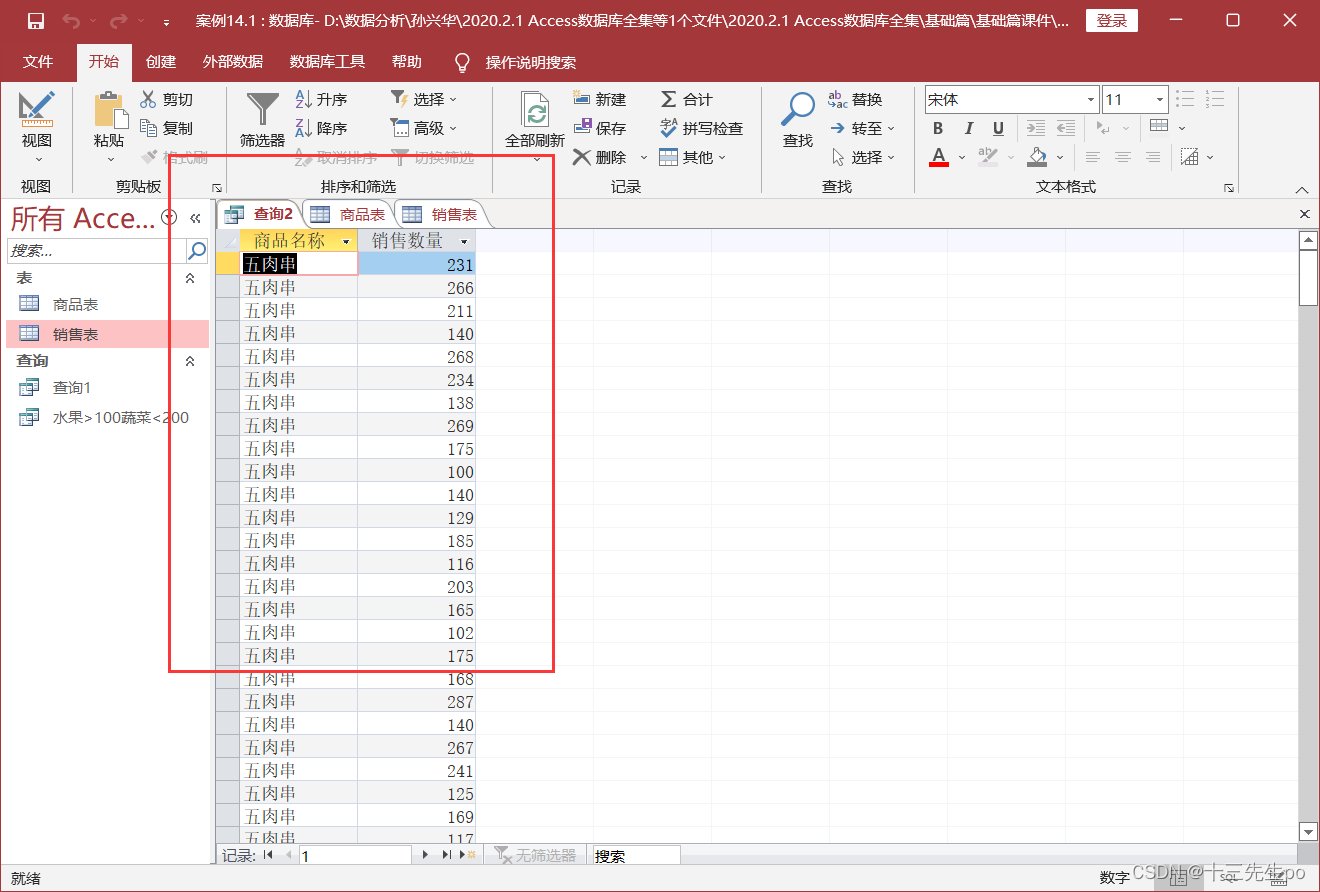This screenshot has height=892, width=1320.
Task: Open font color dropdown arrow
Action: tap(962, 157)
